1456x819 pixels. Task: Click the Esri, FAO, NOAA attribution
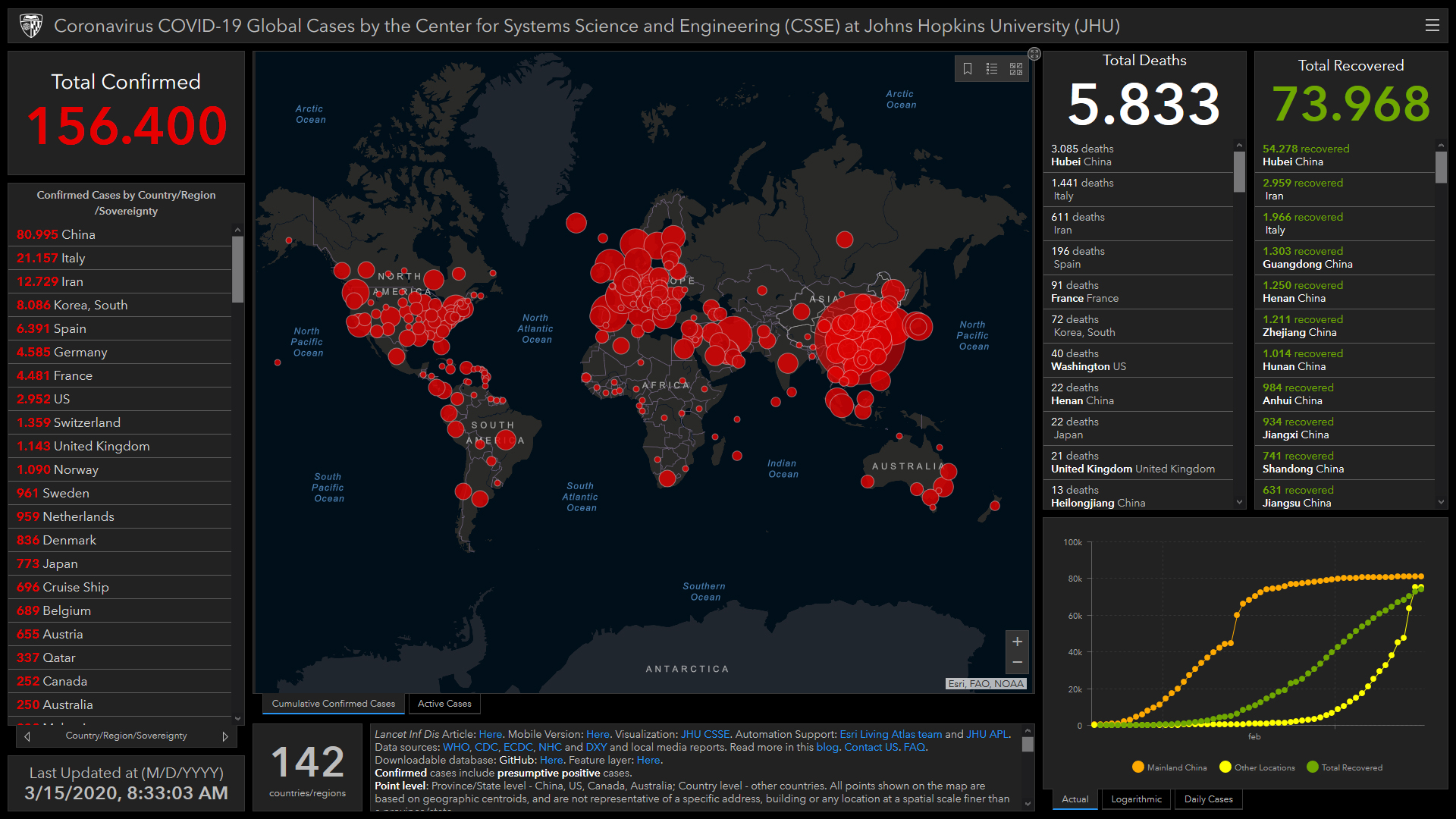click(986, 683)
